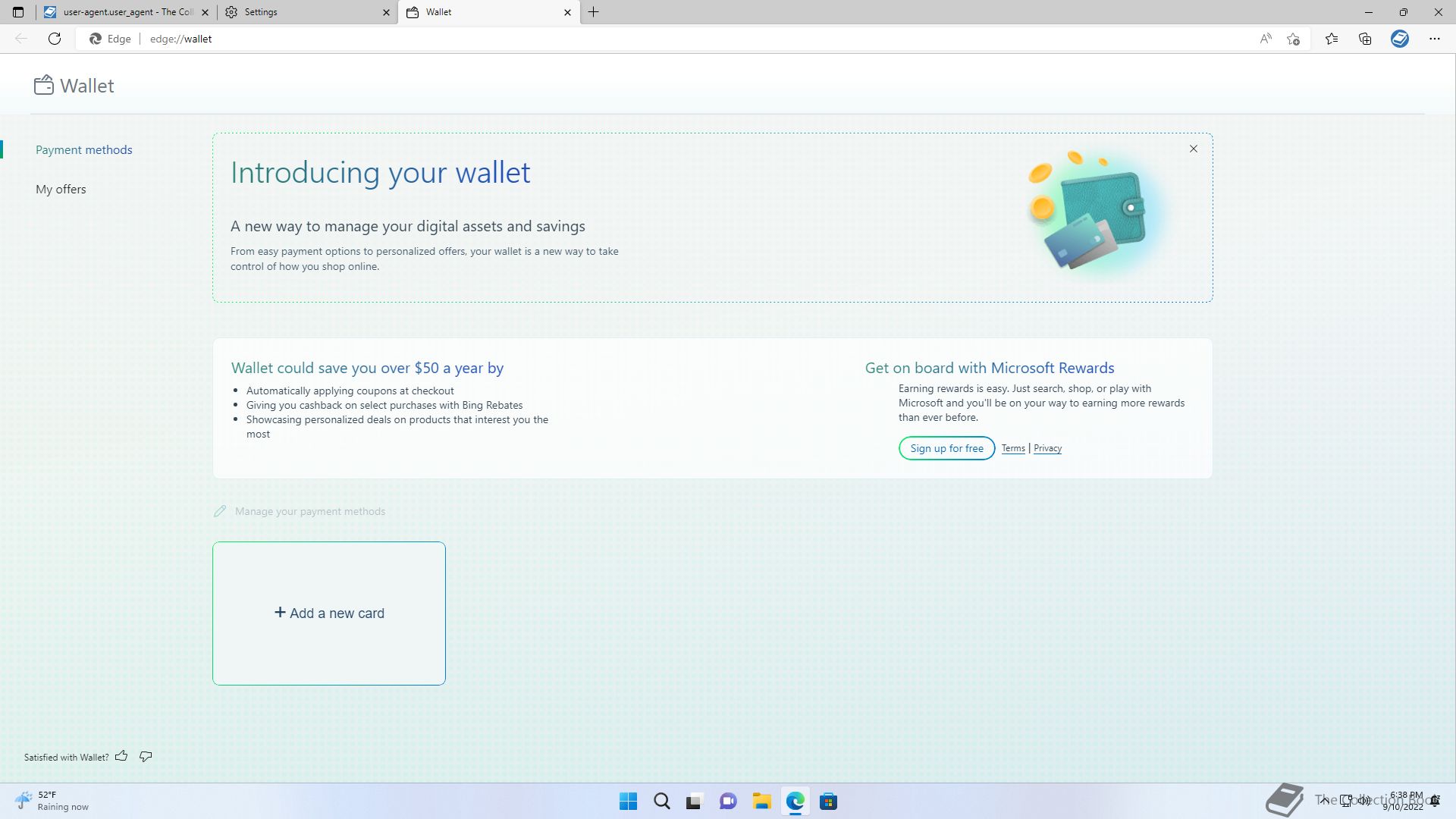Screen dimensions: 1456x819
Task: Open the profile avatar icon
Action: click(x=1400, y=39)
